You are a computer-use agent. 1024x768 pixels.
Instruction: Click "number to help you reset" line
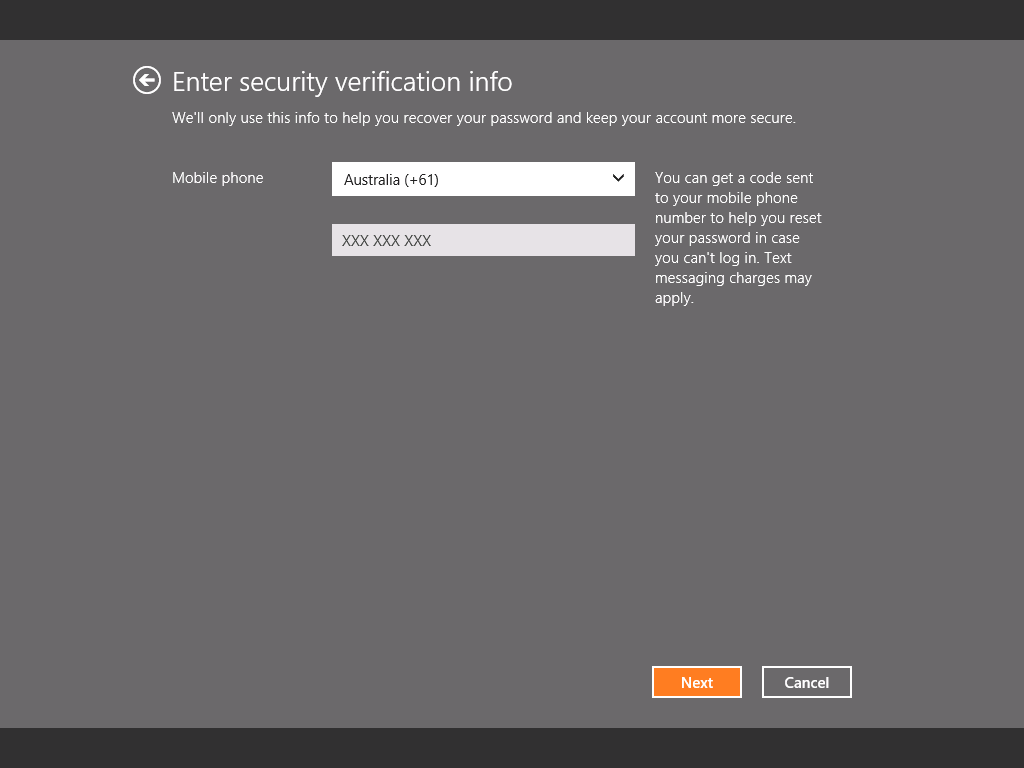[x=738, y=218]
